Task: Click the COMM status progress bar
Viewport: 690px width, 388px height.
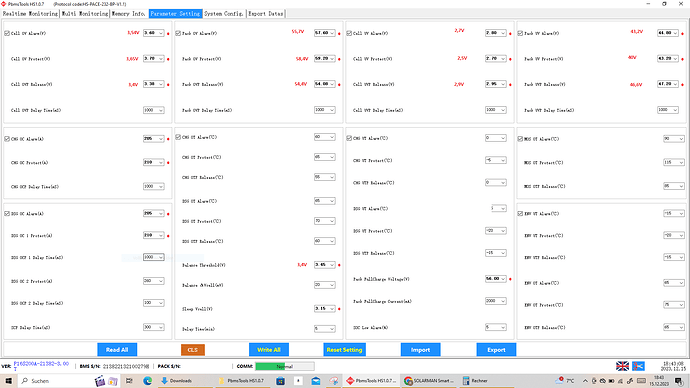Action: click(x=285, y=366)
